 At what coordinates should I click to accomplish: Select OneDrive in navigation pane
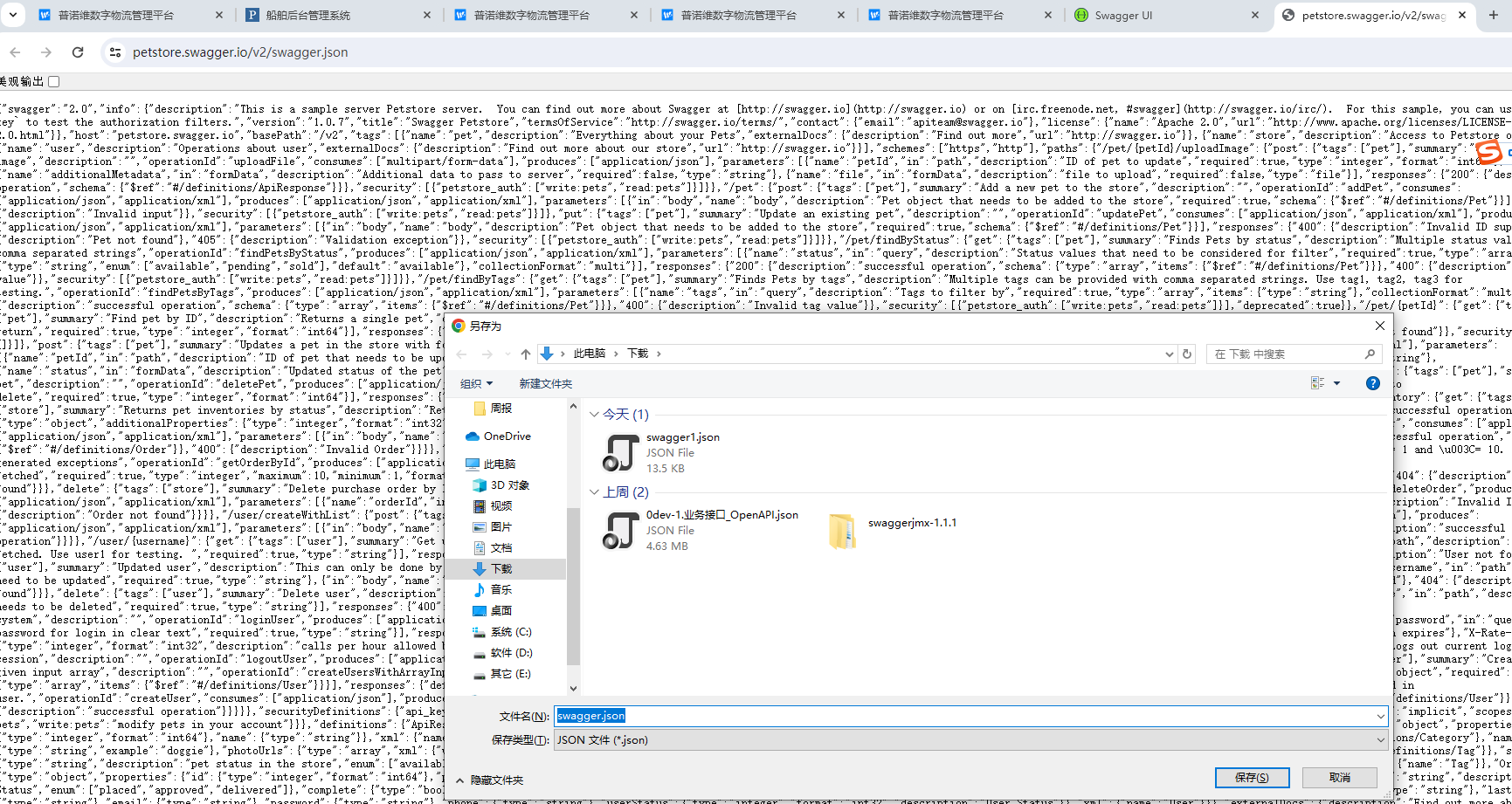click(507, 436)
